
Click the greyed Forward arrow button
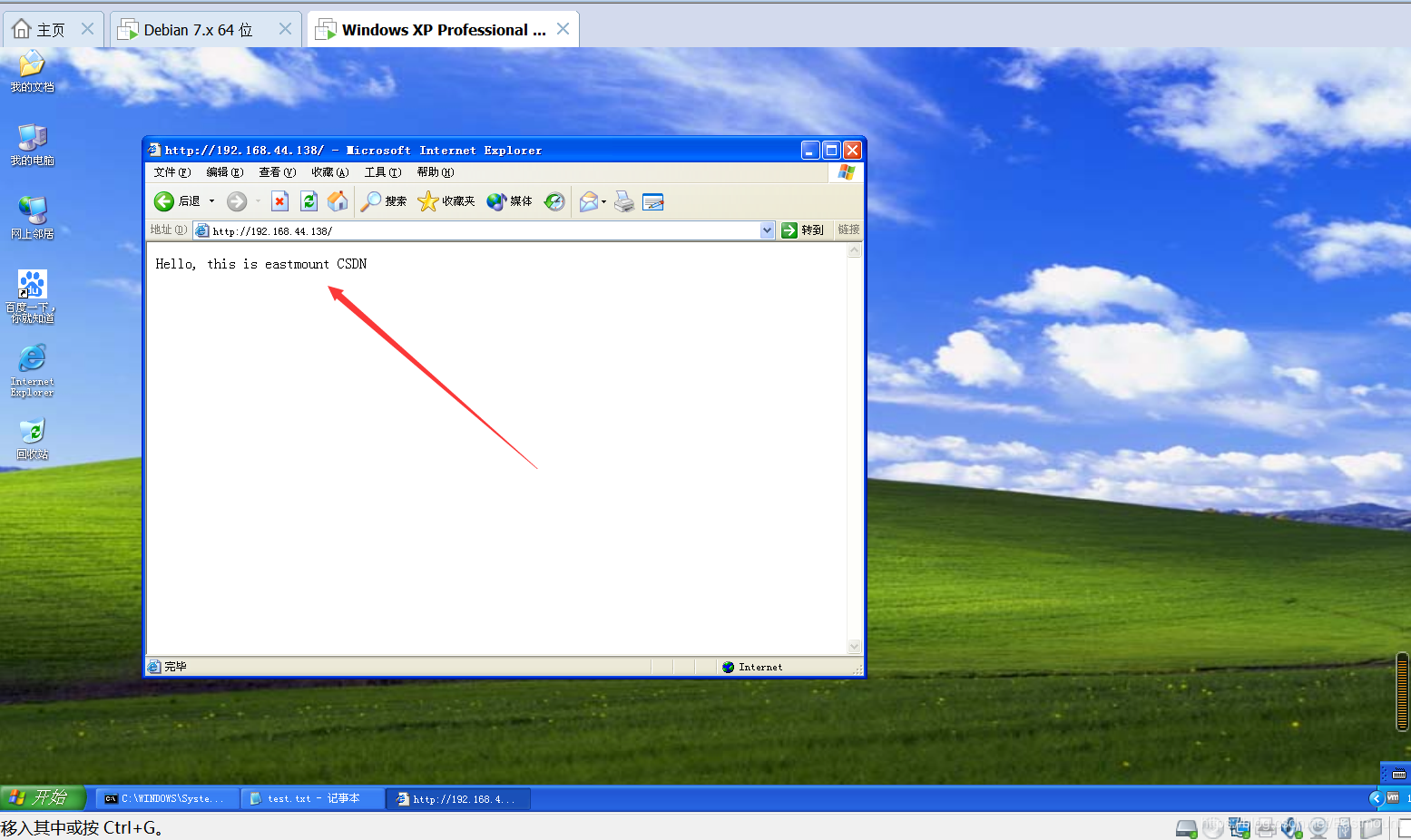coord(237,201)
